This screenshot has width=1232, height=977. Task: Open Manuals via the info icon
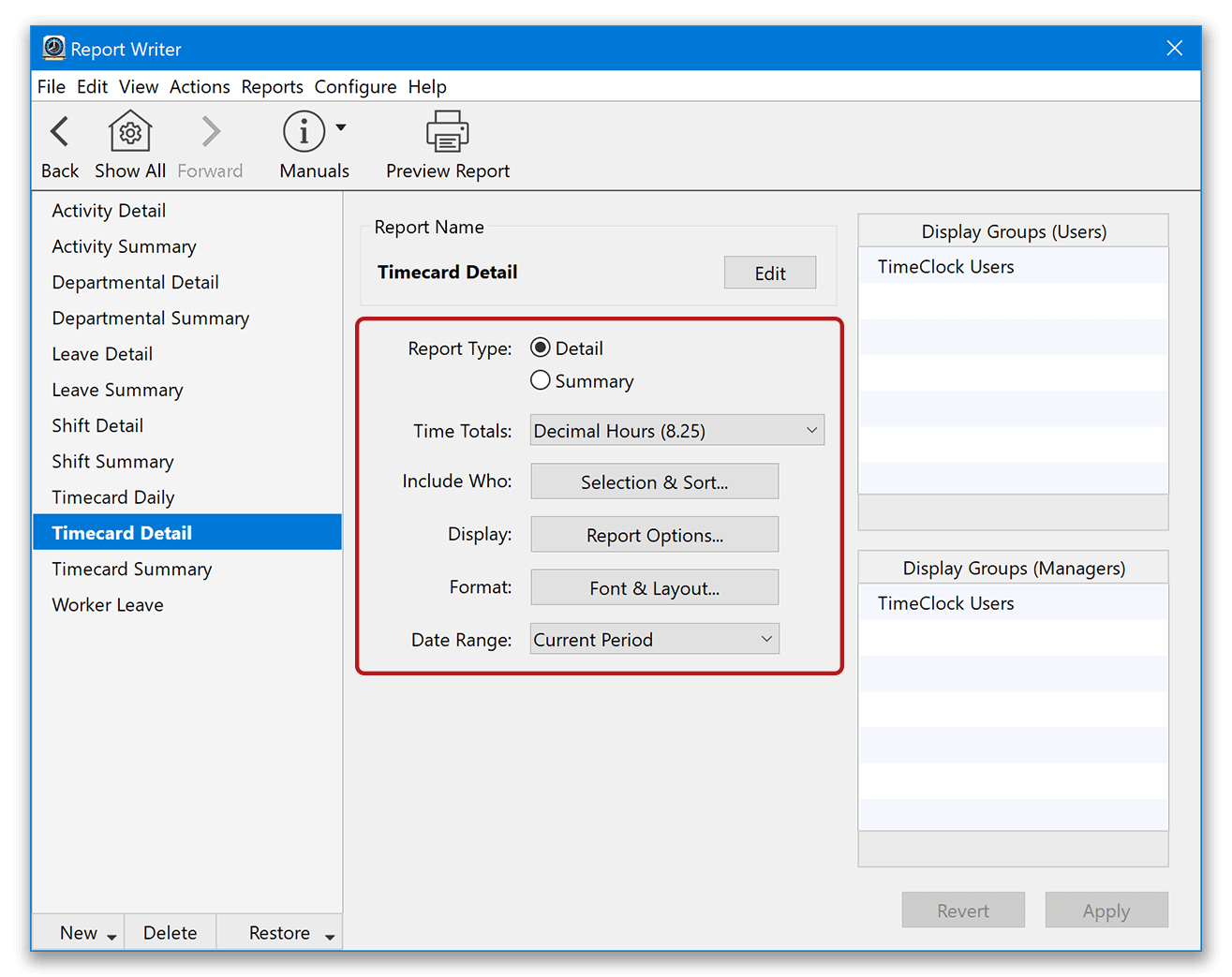click(304, 131)
